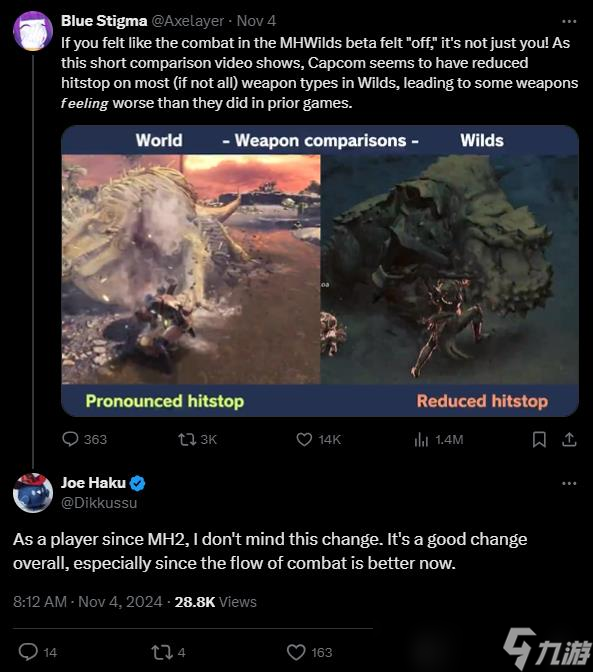This screenshot has height=672, width=593.
Task: Open Blue Stigma's profile avatar
Action: pos(33,31)
